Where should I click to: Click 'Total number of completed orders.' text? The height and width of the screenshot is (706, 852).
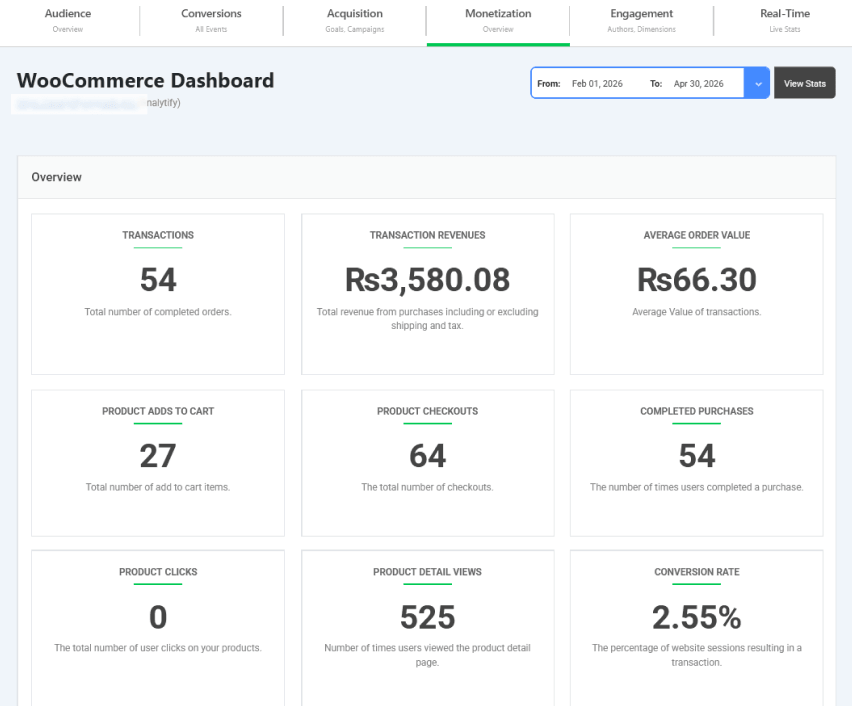(x=158, y=312)
